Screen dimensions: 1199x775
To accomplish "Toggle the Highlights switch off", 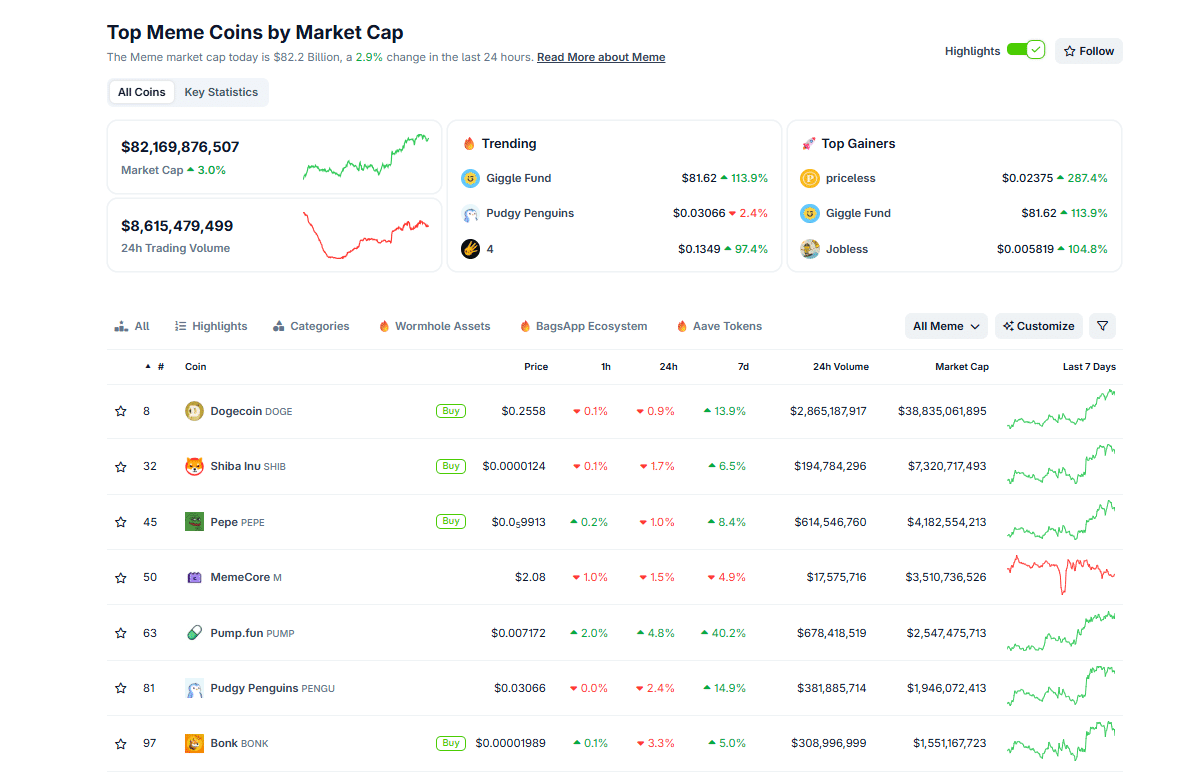I will pos(1026,50).
